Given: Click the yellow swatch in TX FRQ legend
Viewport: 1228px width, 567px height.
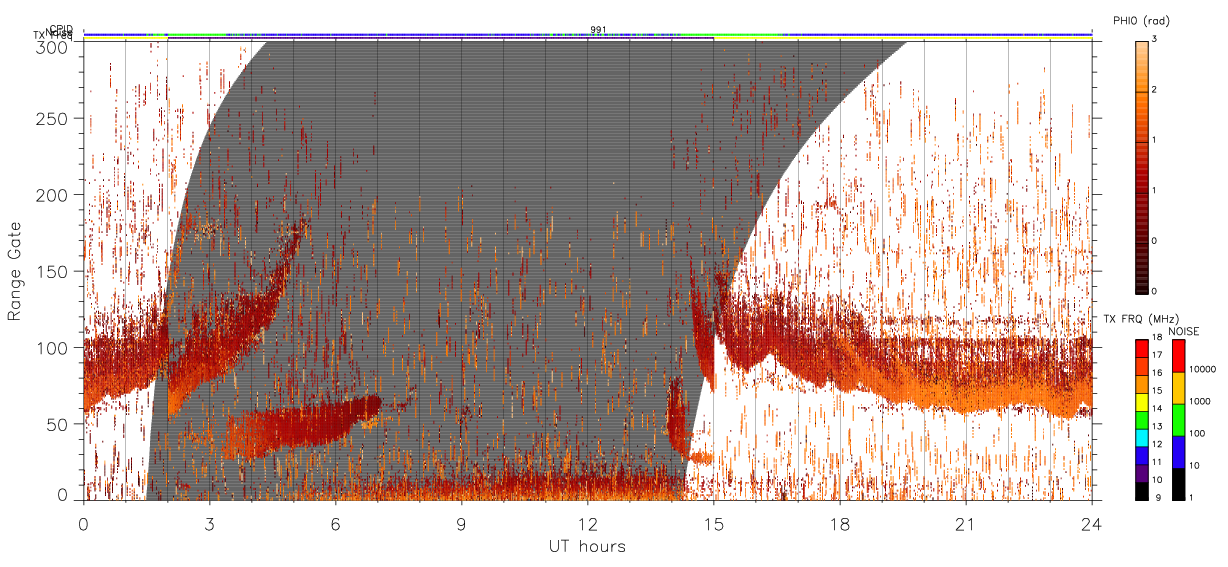Looking at the screenshot, I should point(1141,402).
